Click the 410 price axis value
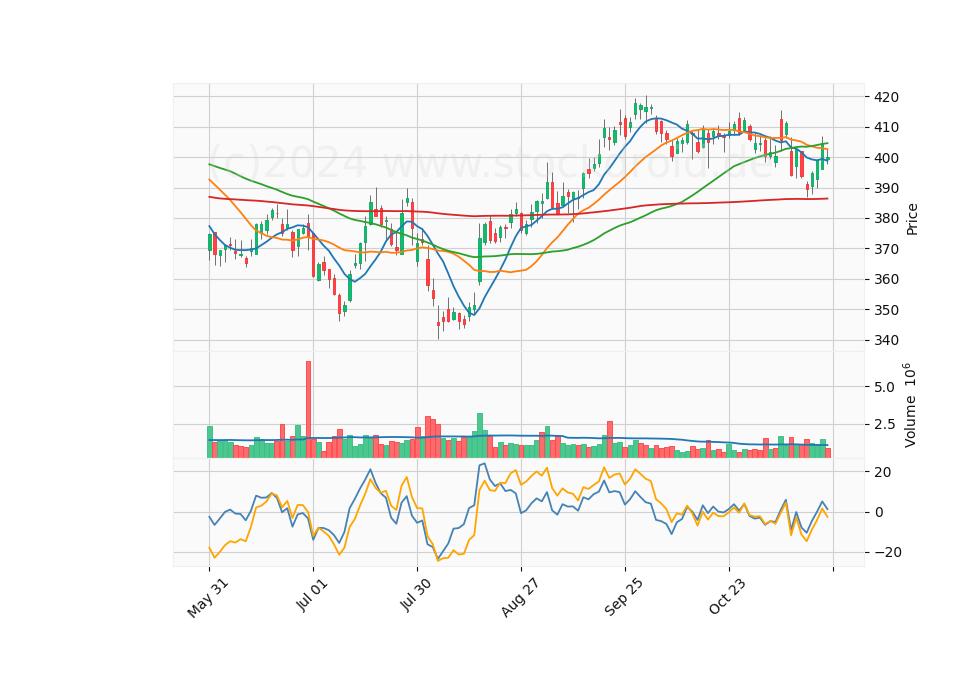The image size is (960, 690). (x=887, y=128)
